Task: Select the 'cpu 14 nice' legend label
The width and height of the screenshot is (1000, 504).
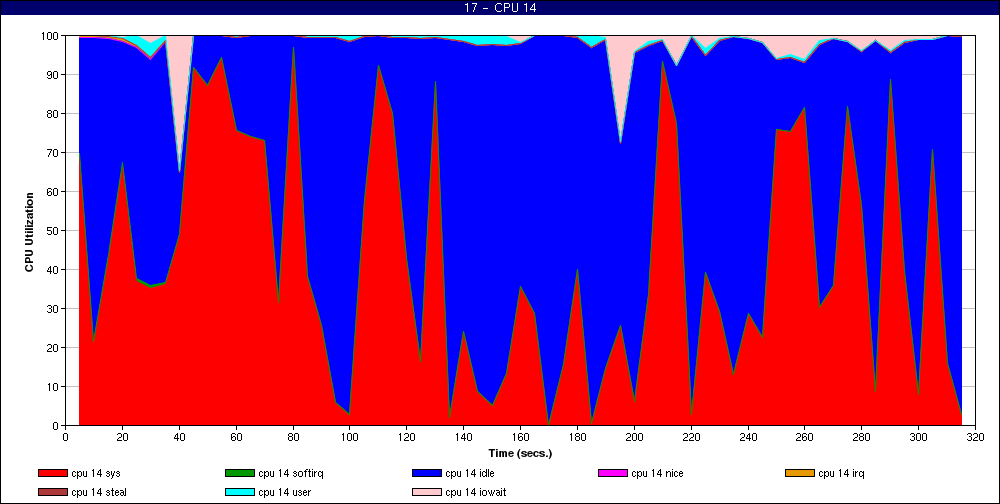Action: tap(657, 473)
